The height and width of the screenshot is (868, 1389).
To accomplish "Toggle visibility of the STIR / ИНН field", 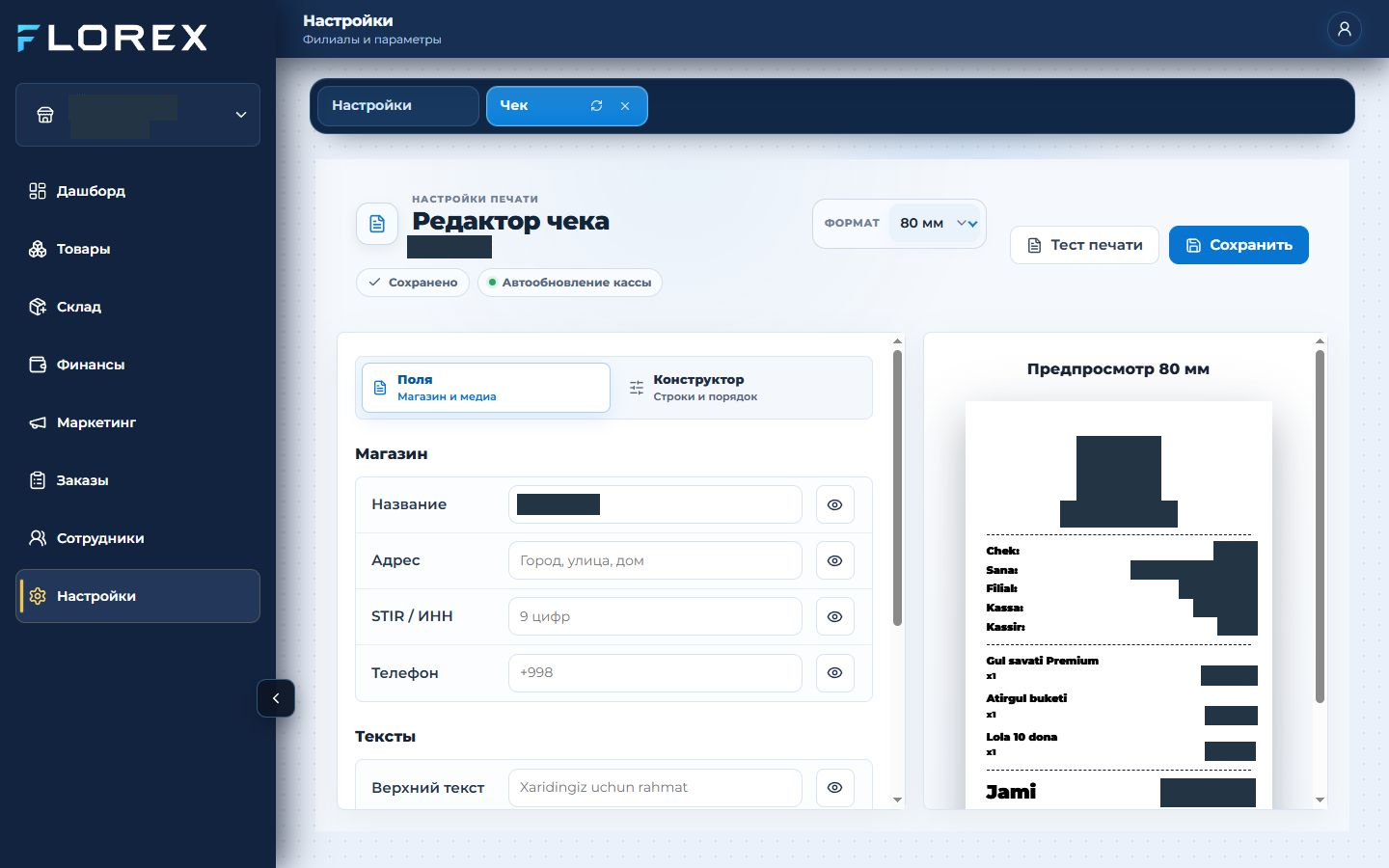I will pyautogui.click(x=835, y=616).
